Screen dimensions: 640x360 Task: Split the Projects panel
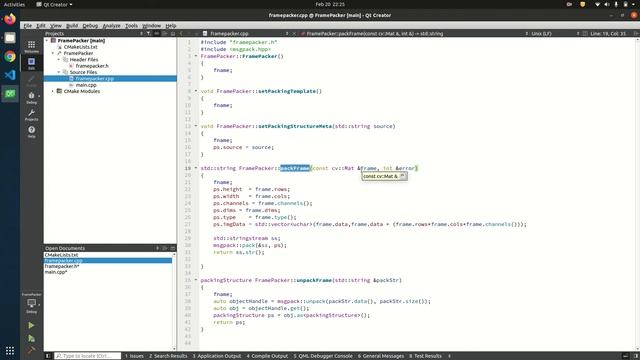165,33
